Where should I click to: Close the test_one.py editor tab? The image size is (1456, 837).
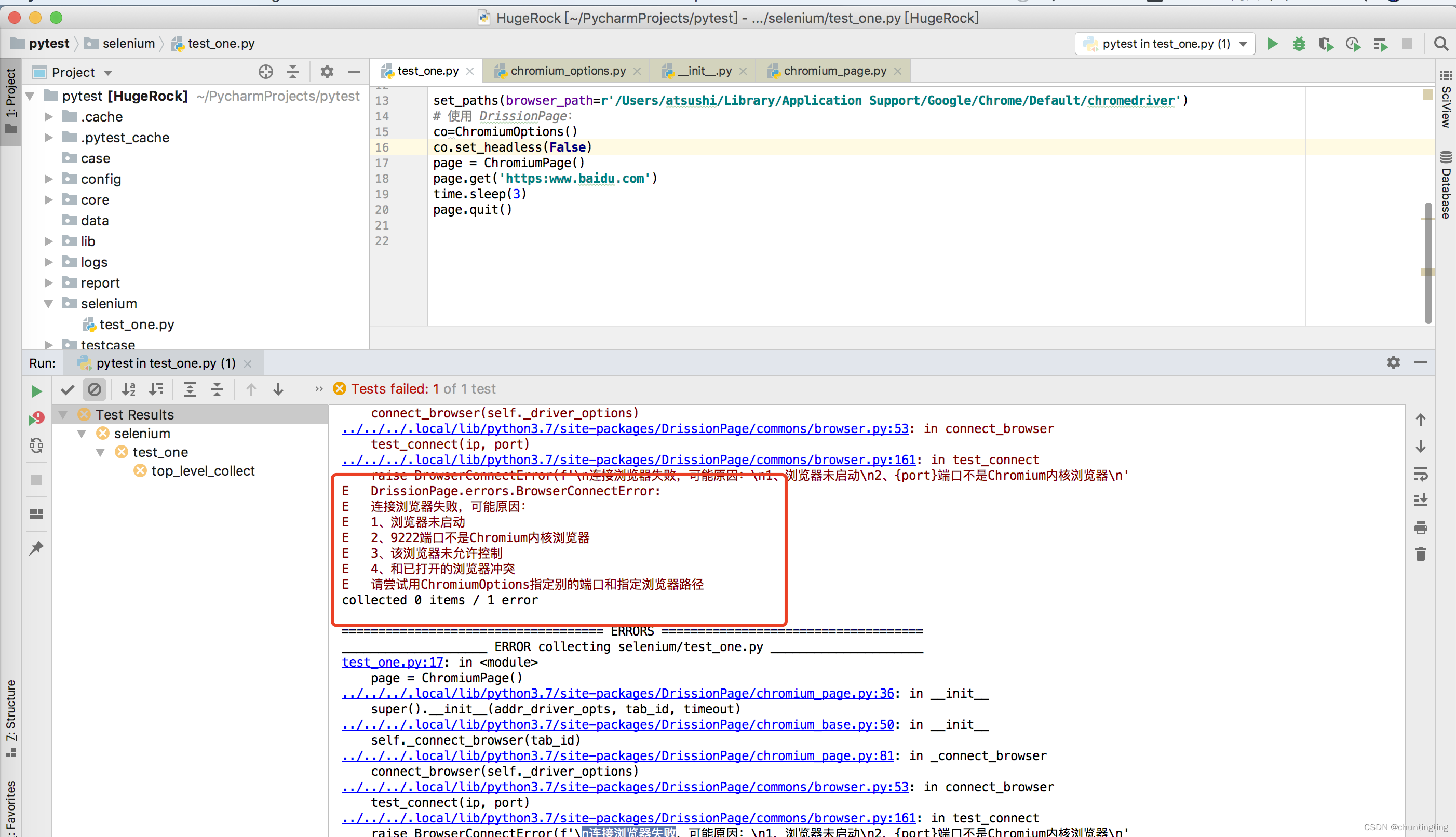(x=470, y=71)
